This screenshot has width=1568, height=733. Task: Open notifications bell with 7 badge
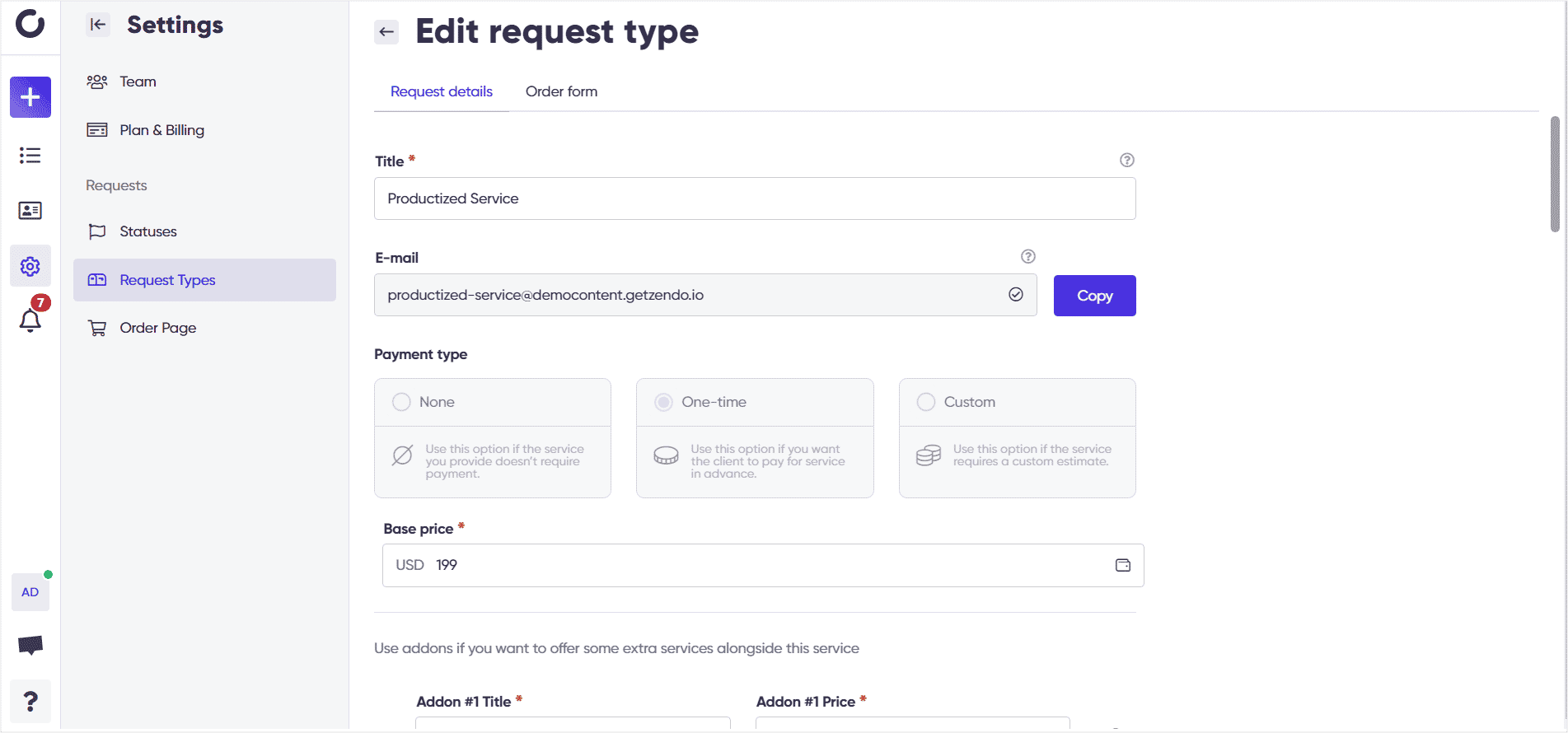click(30, 320)
